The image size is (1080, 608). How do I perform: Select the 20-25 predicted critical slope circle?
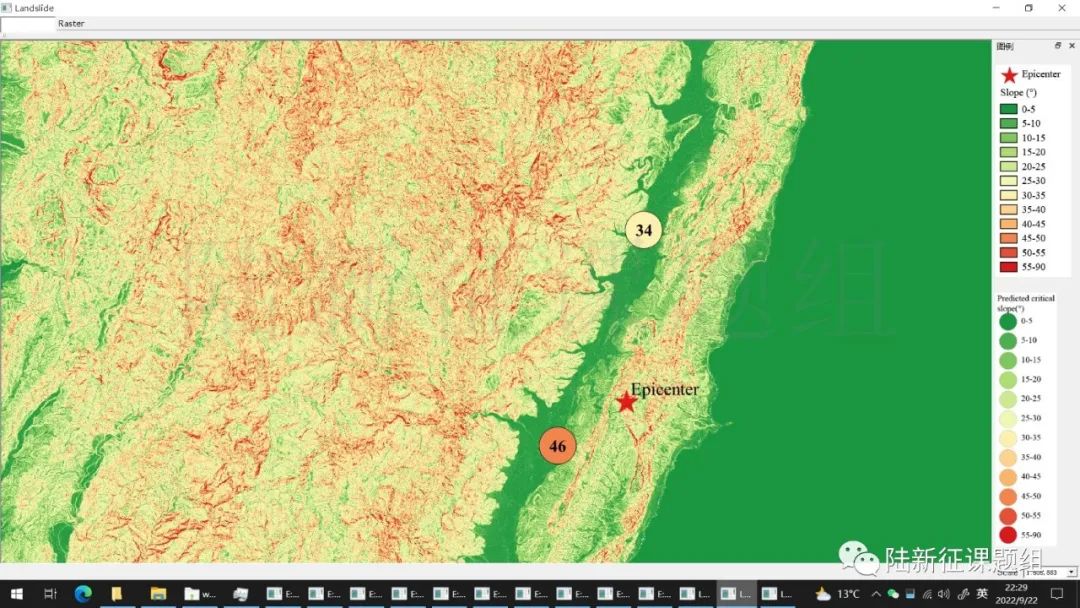pyautogui.click(x=1007, y=399)
